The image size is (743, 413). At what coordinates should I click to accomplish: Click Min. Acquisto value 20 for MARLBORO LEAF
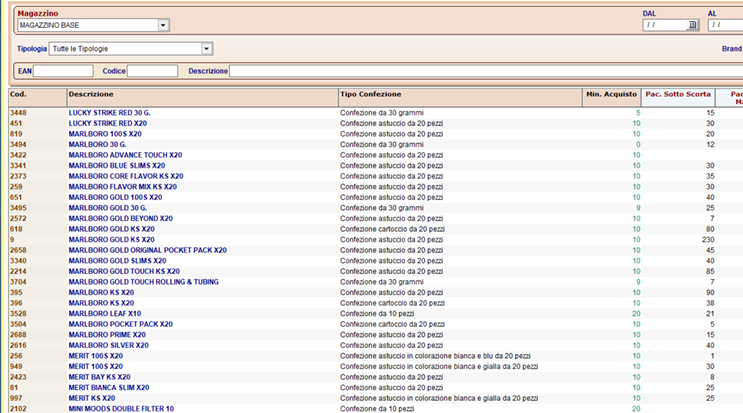(636, 314)
